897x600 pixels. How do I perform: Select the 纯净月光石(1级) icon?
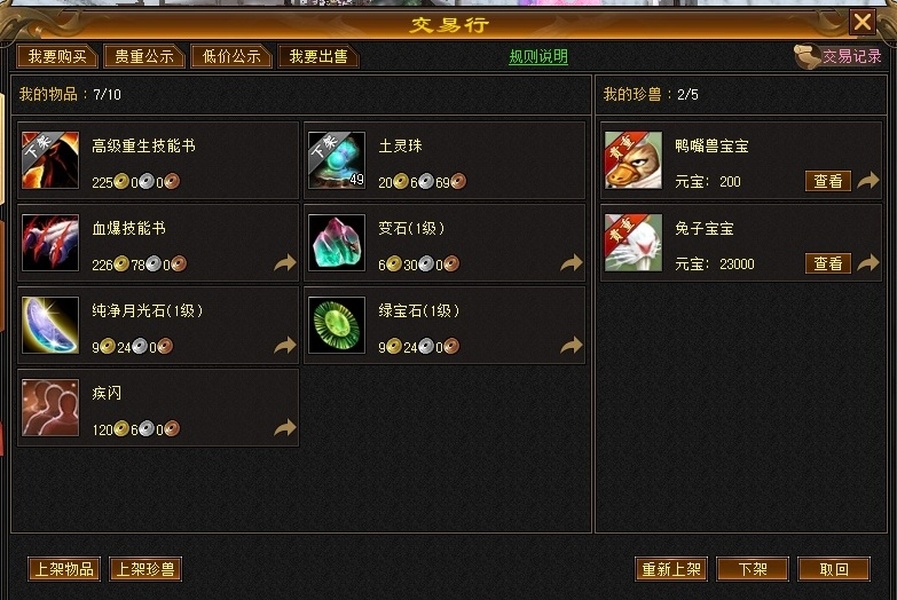[50, 325]
